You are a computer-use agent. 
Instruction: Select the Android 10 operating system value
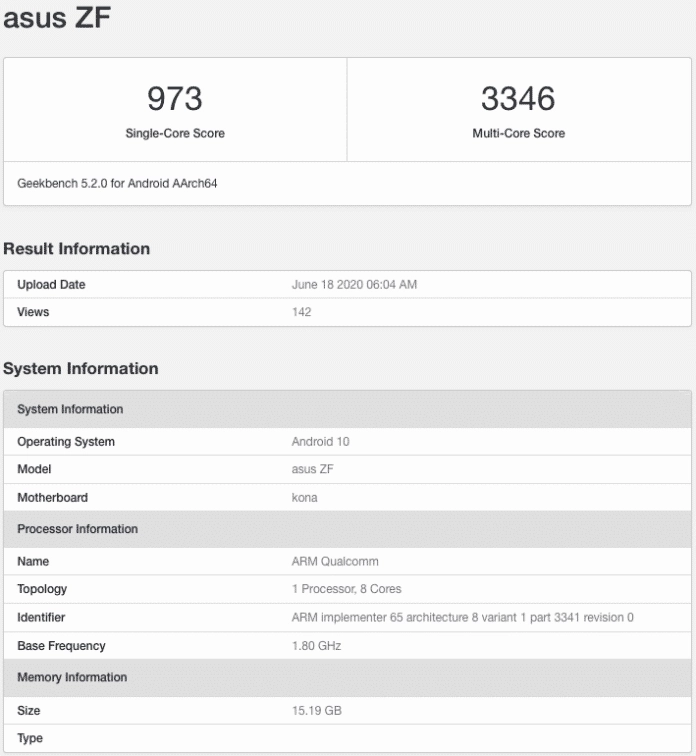[320, 441]
